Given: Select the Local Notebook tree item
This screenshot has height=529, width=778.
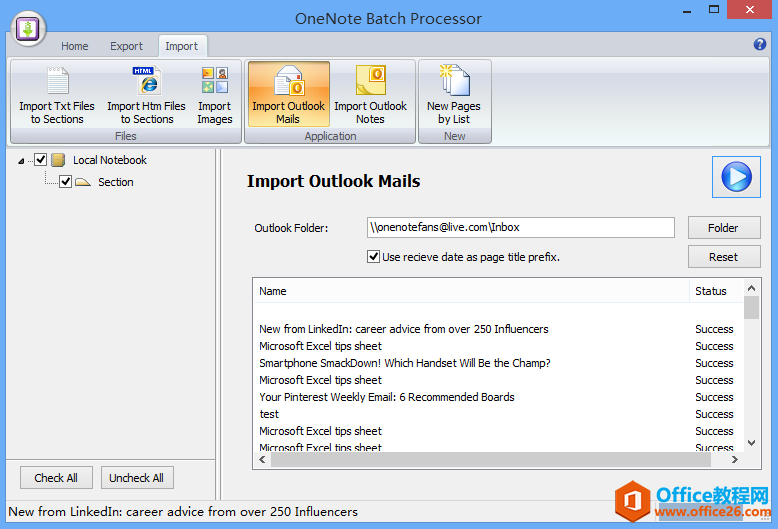Looking at the screenshot, I should [x=110, y=160].
